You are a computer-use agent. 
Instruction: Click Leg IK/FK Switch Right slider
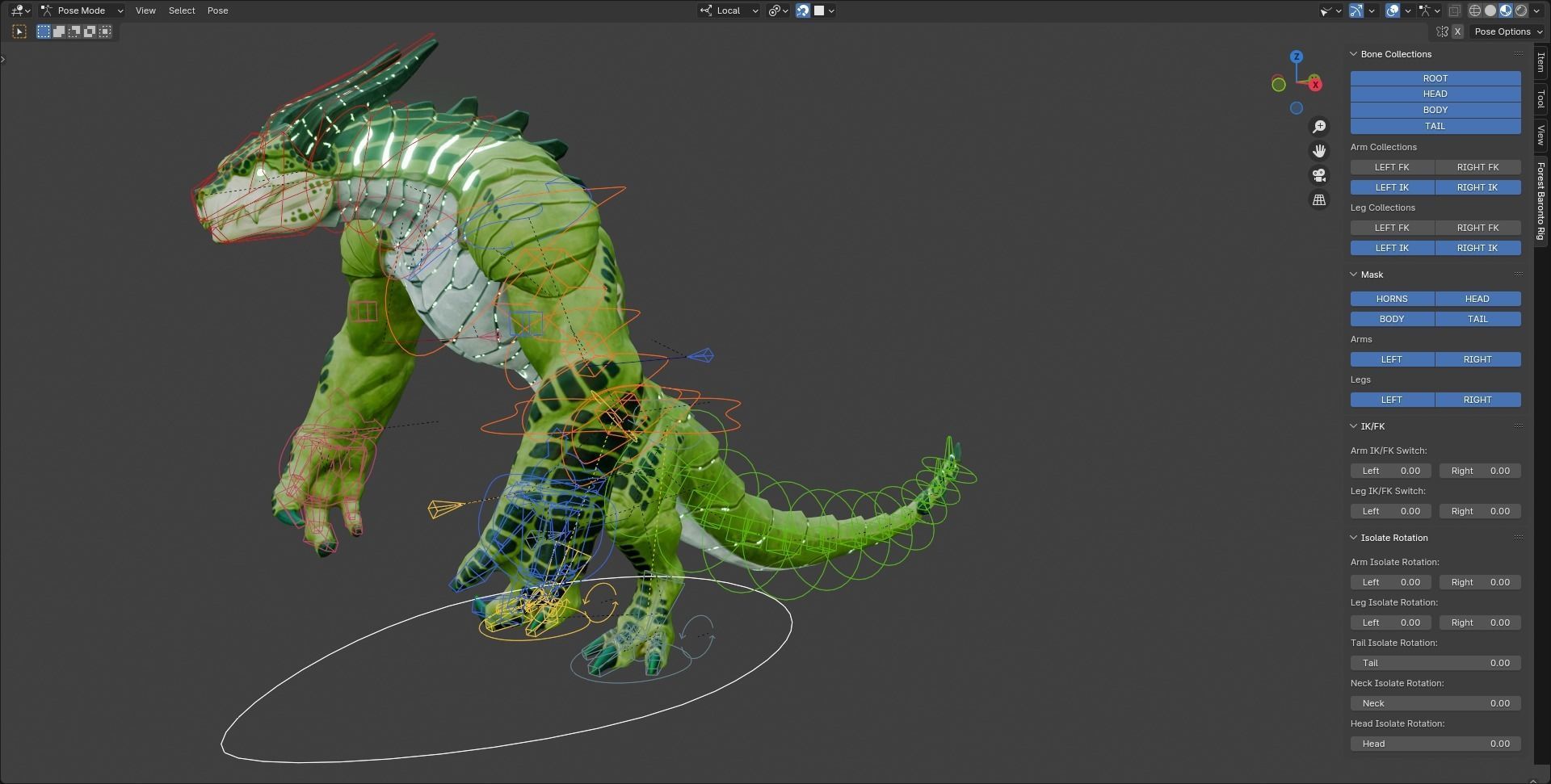(1480, 511)
